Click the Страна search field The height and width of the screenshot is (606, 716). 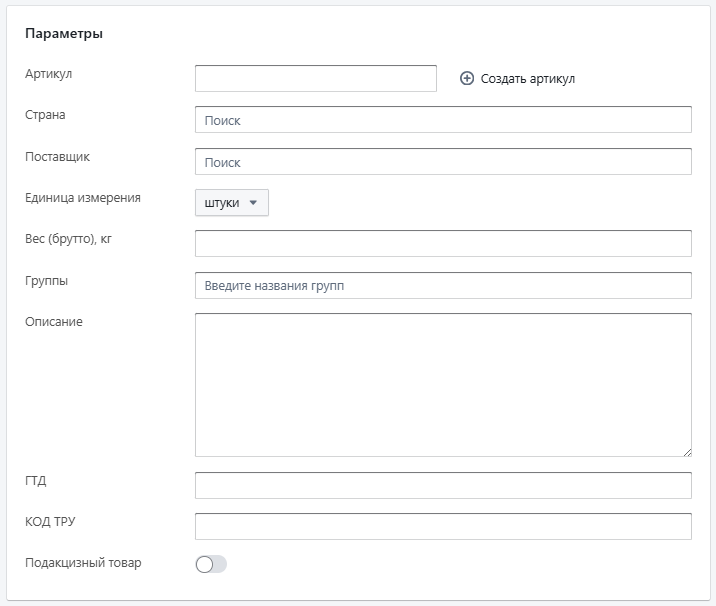(x=443, y=120)
